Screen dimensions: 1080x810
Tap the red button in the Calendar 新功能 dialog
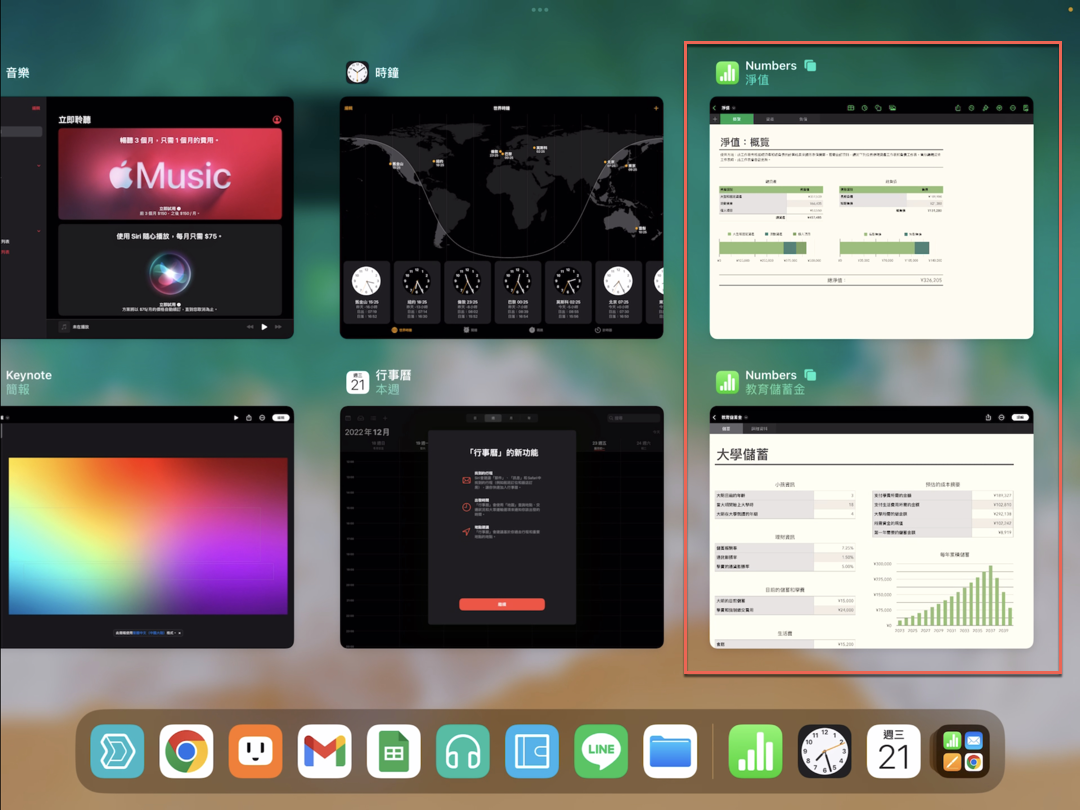(x=502, y=604)
